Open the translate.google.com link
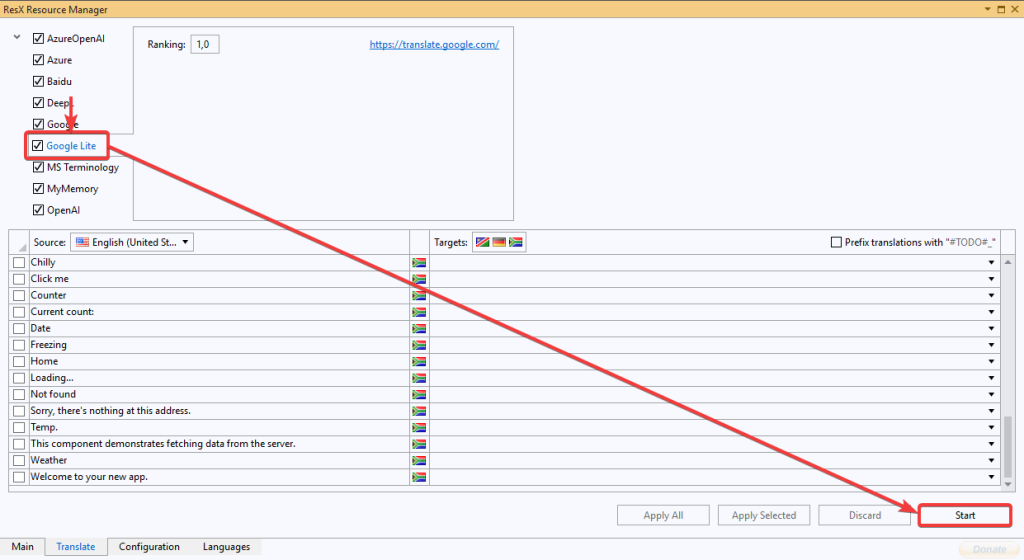1024x560 pixels. (x=434, y=45)
